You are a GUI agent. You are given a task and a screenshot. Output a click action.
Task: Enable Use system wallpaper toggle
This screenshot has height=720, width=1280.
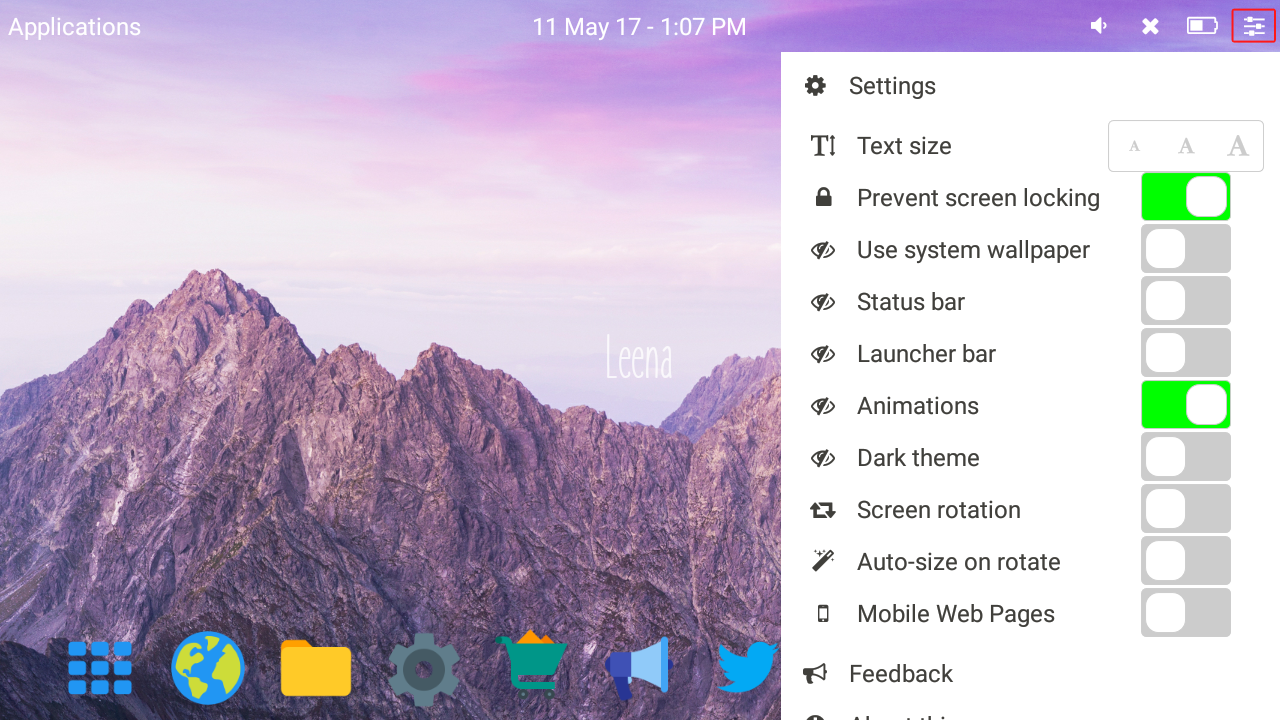[1186, 249]
